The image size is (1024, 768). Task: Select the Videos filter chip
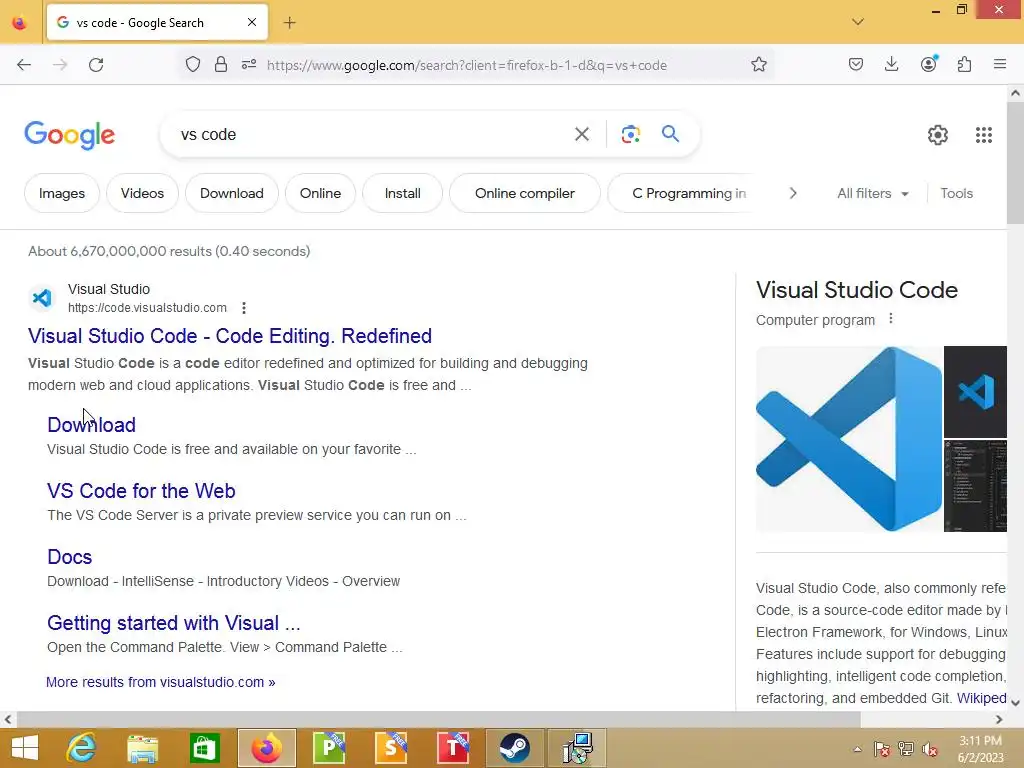pyautogui.click(x=142, y=193)
